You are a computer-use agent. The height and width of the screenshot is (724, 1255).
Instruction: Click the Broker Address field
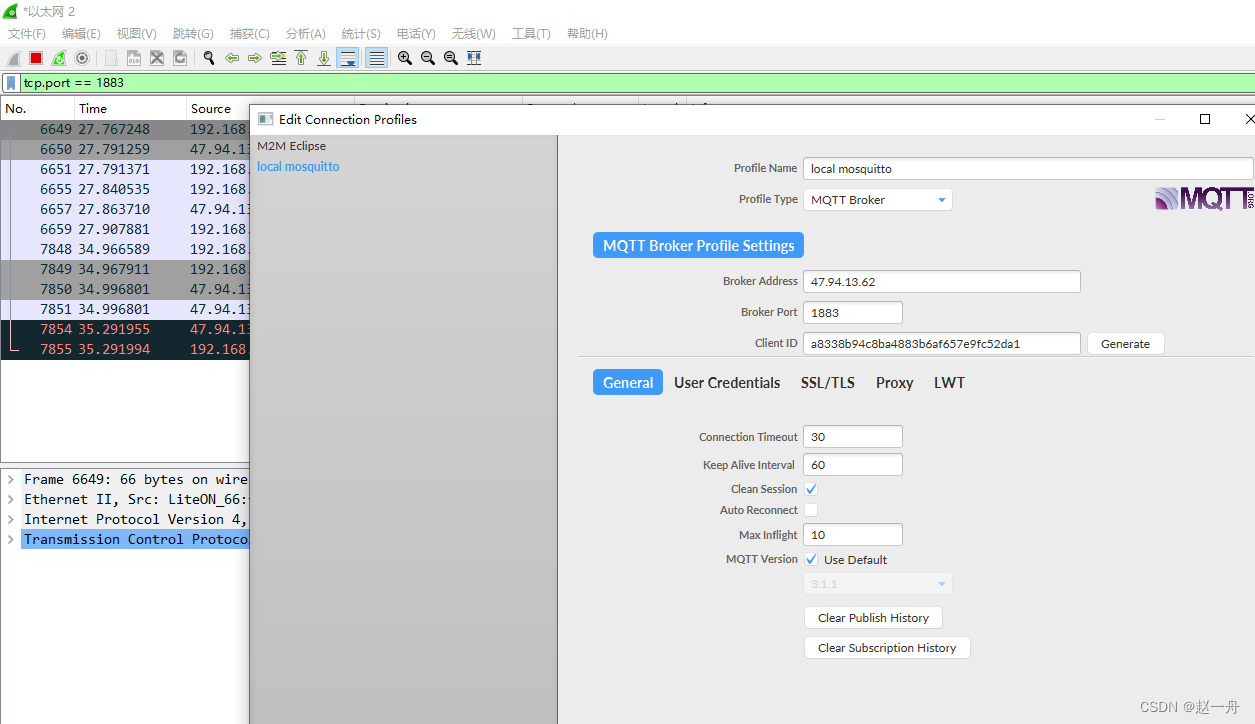pyautogui.click(x=942, y=282)
